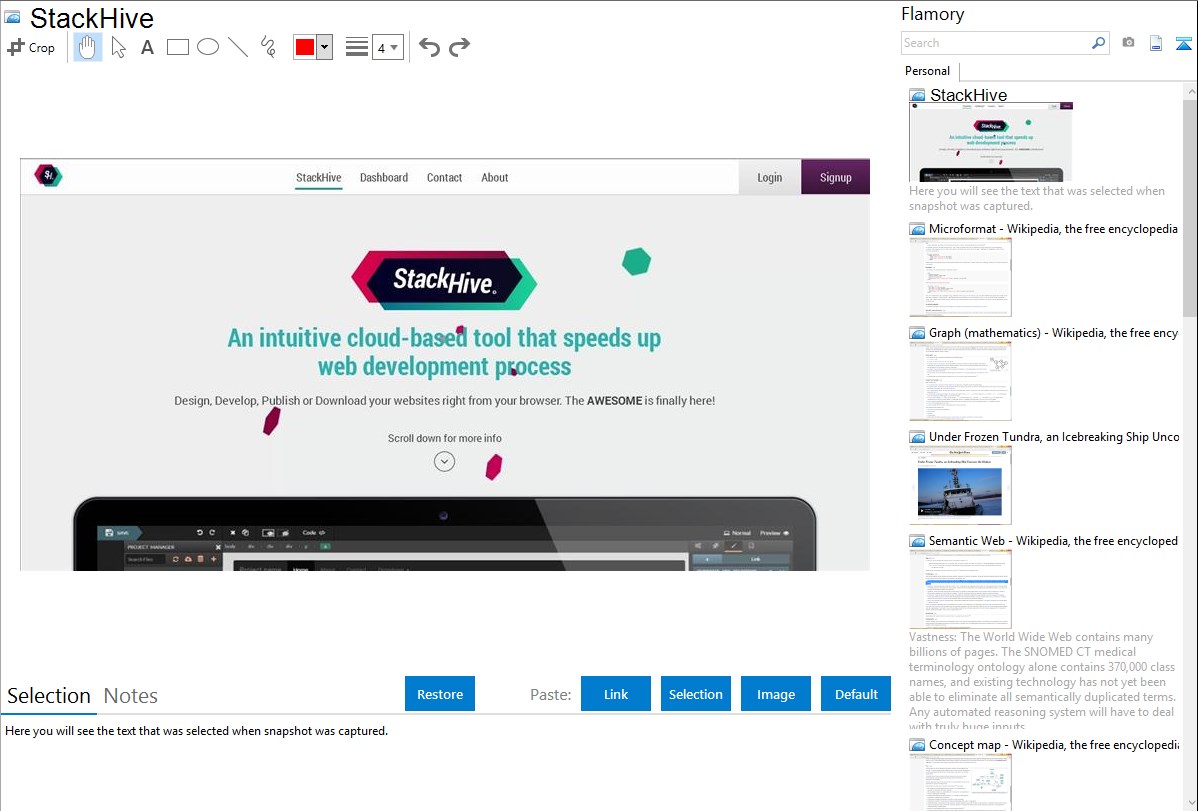This screenshot has width=1198, height=811.
Task: Click Semantic Web - Wikipedia snapshot title
Action: click(x=1053, y=540)
